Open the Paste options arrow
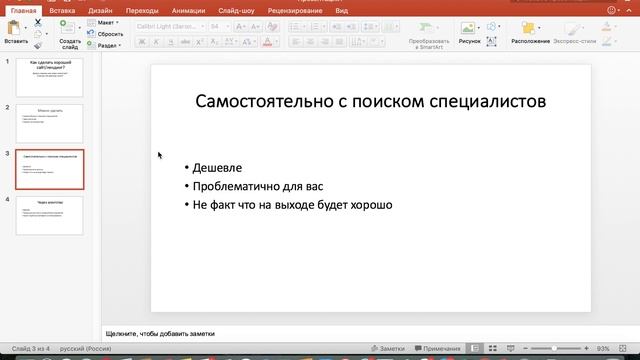 pyautogui.click(x=25, y=28)
